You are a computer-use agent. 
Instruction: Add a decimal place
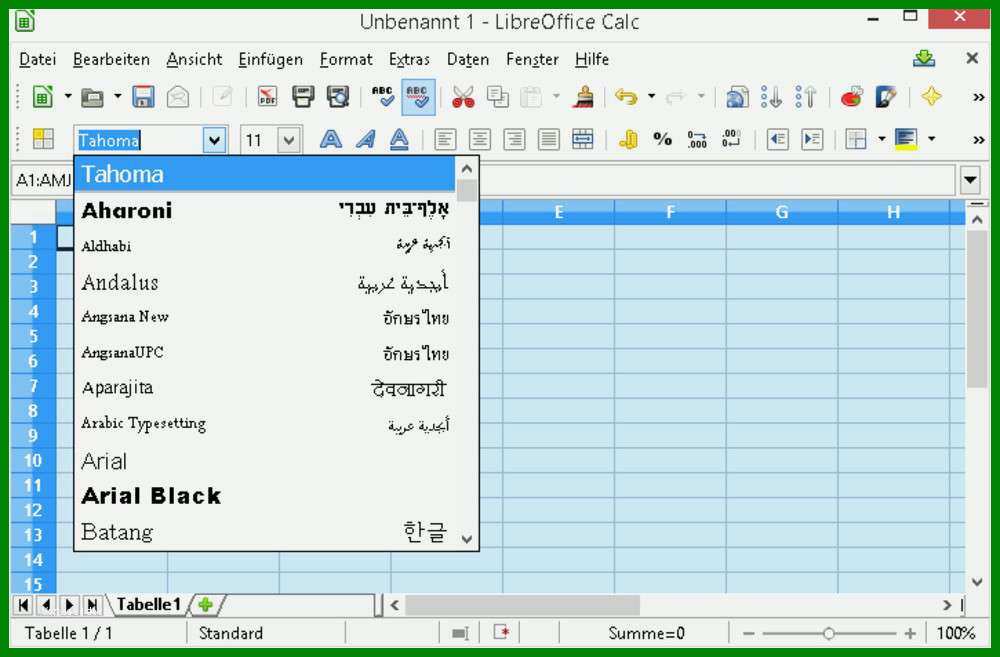click(697, 139)
